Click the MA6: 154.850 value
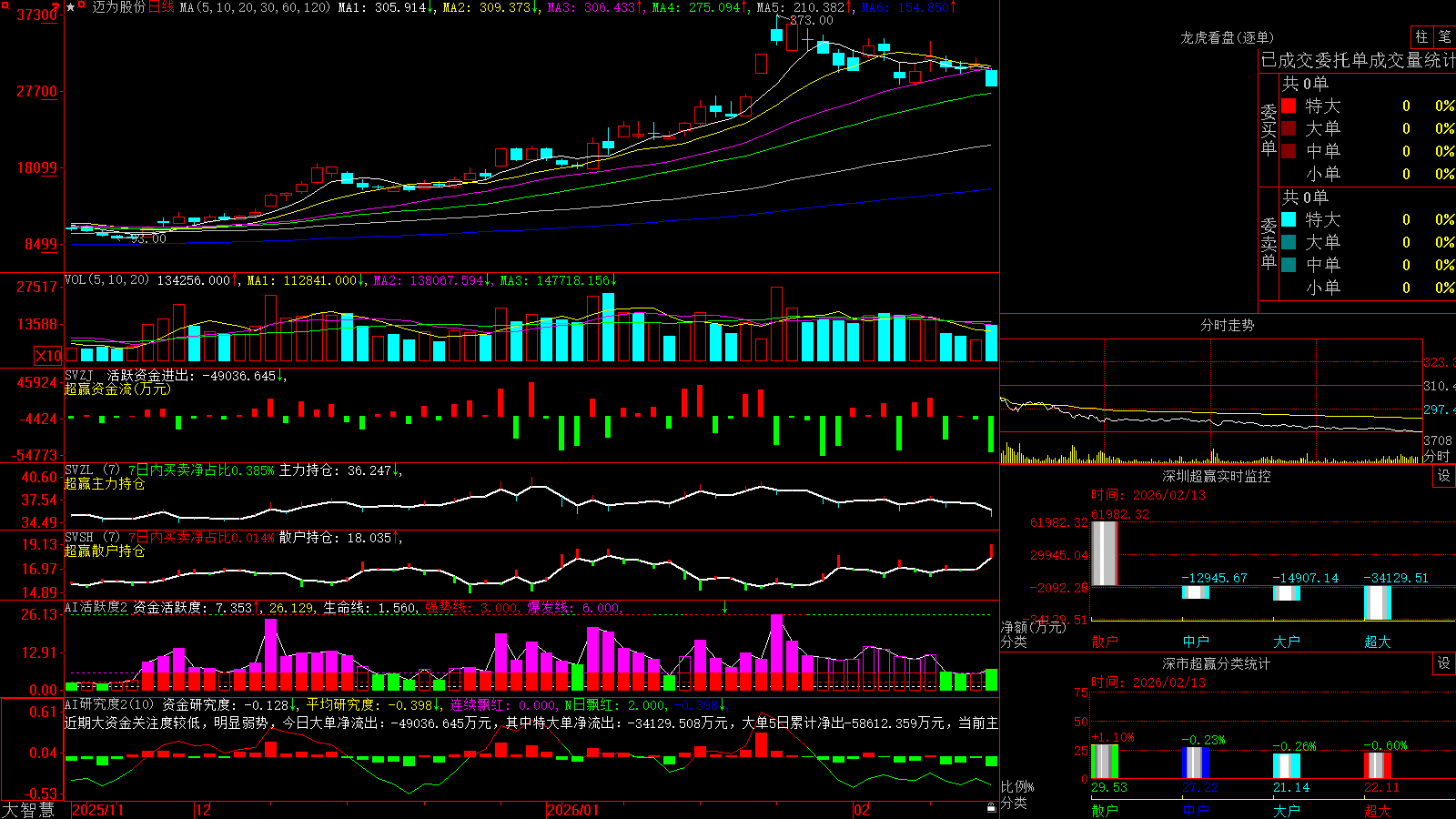Screen dimensions: 1456x819 pos(905,7)
